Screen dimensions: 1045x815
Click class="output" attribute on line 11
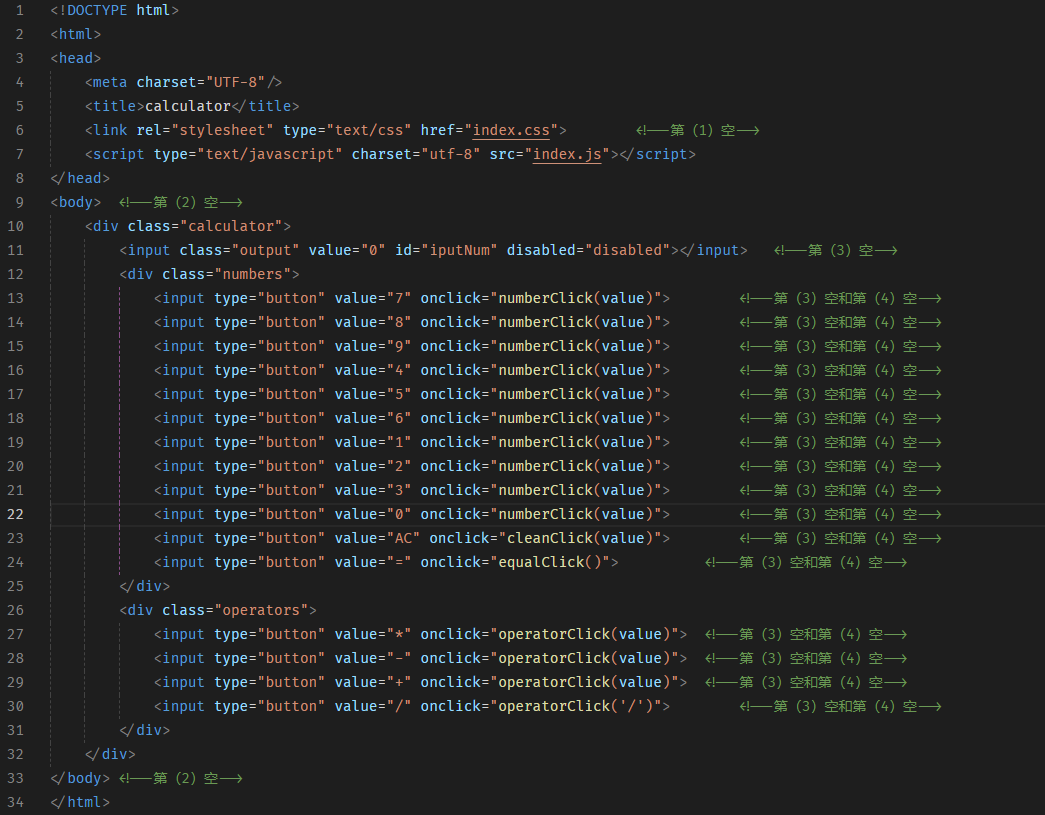[x=239, y=250]
